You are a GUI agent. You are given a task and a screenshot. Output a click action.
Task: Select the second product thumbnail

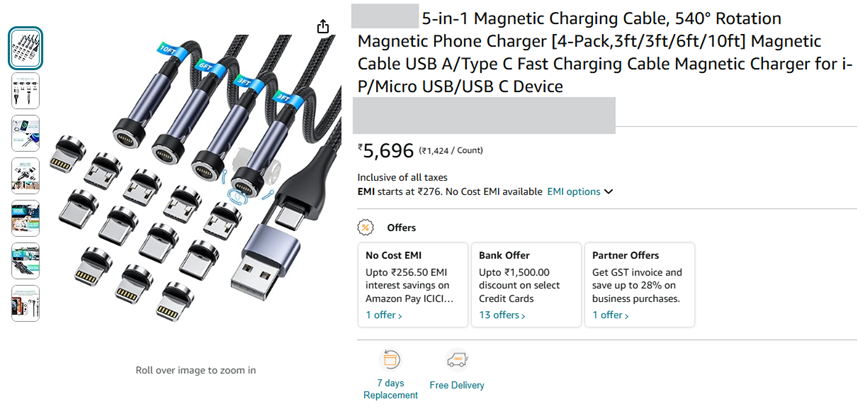pos(26,90)
